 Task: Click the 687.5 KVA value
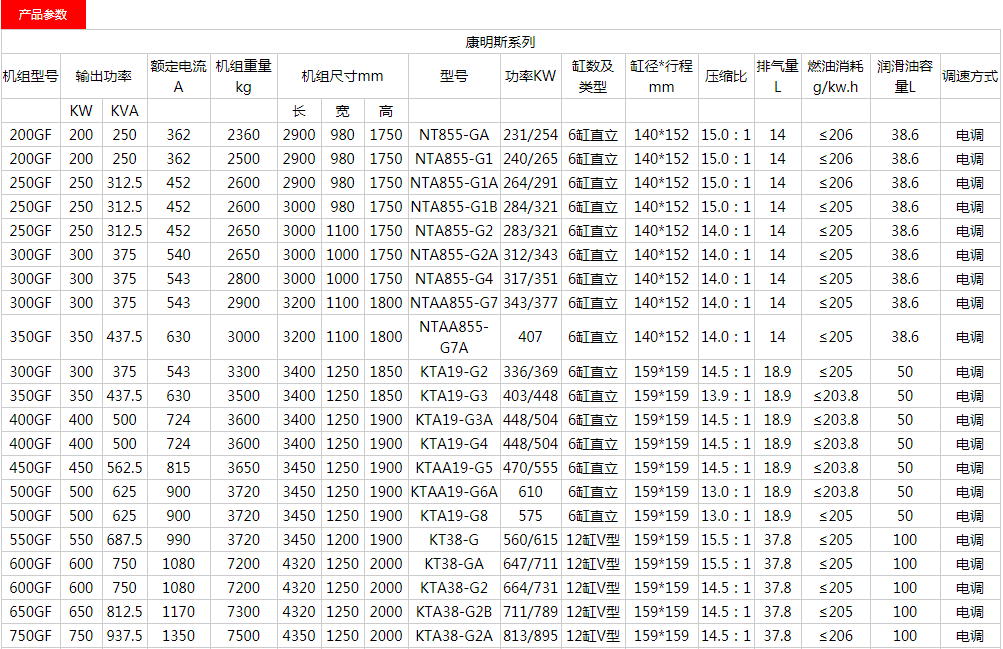click(x=125, y=540)
